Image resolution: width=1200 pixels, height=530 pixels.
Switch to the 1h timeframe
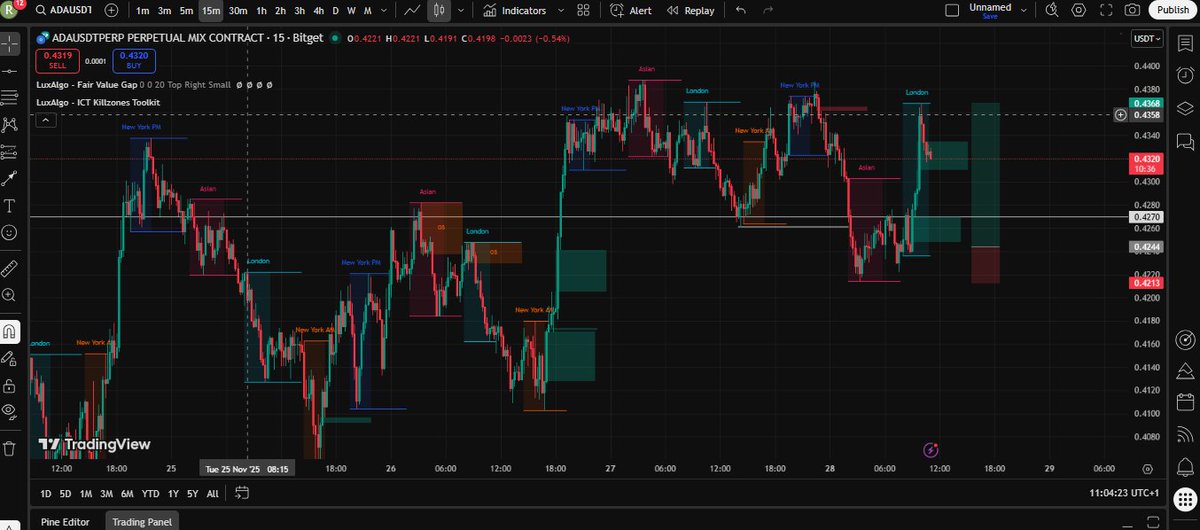tap(262, 10)
